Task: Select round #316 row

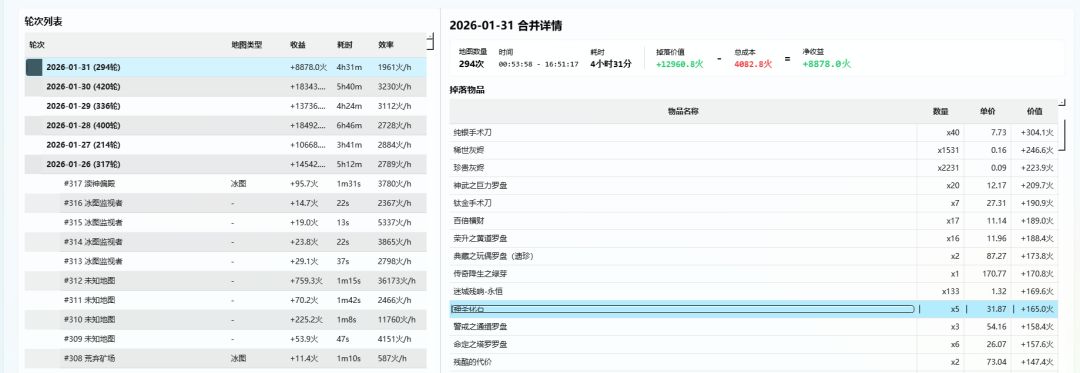Action: (x=225, y=203)
